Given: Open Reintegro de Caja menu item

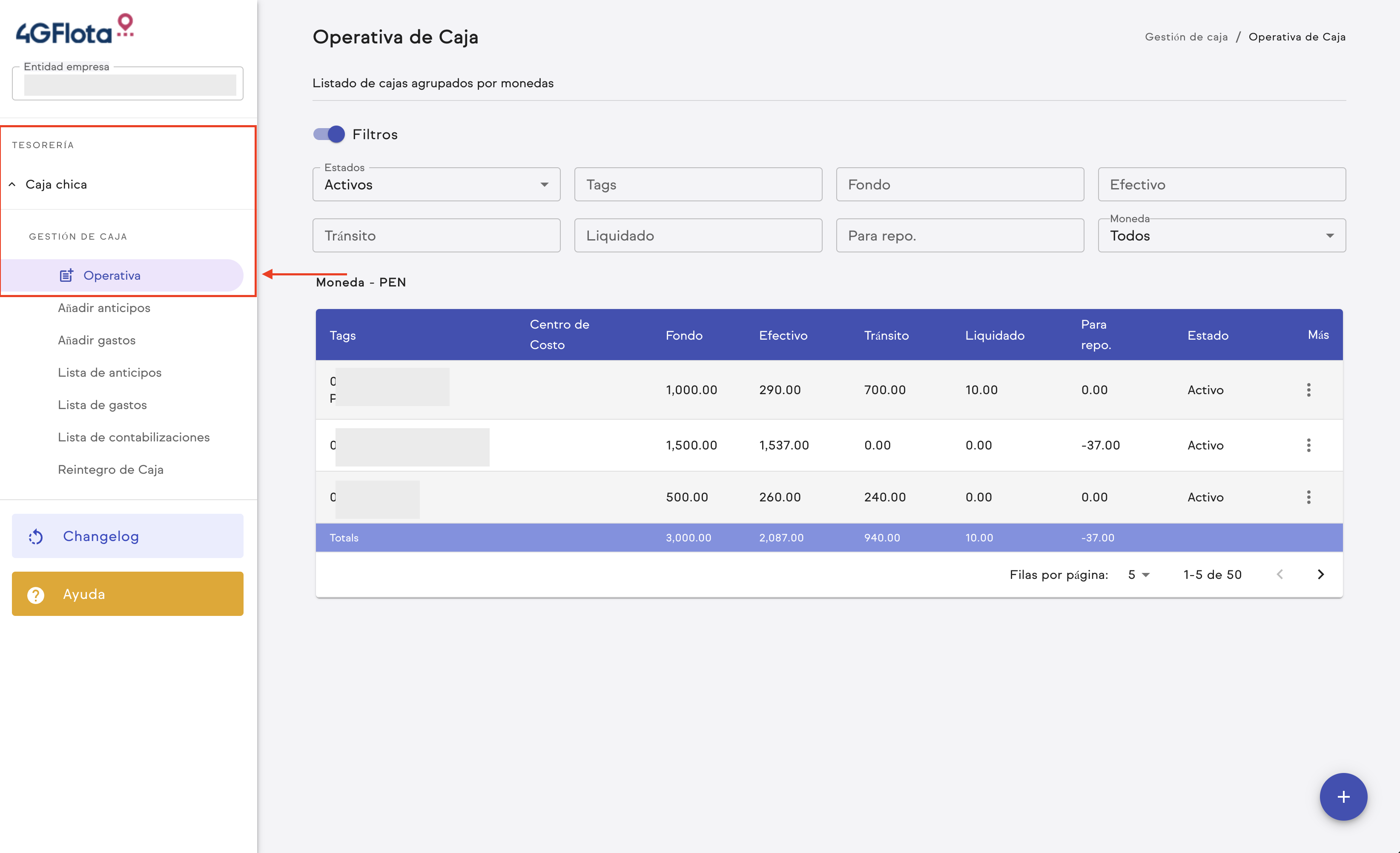Looking at the screenshot, I should click(x=111, y=469).
